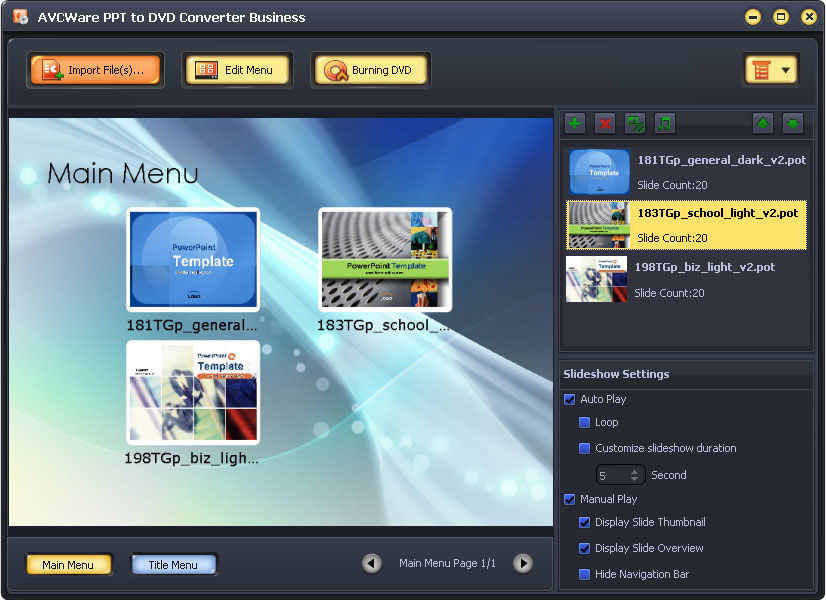Click the 198TGp_biz list thumbnail
Screen dimensions: 826x600
[x=596, y=279]
